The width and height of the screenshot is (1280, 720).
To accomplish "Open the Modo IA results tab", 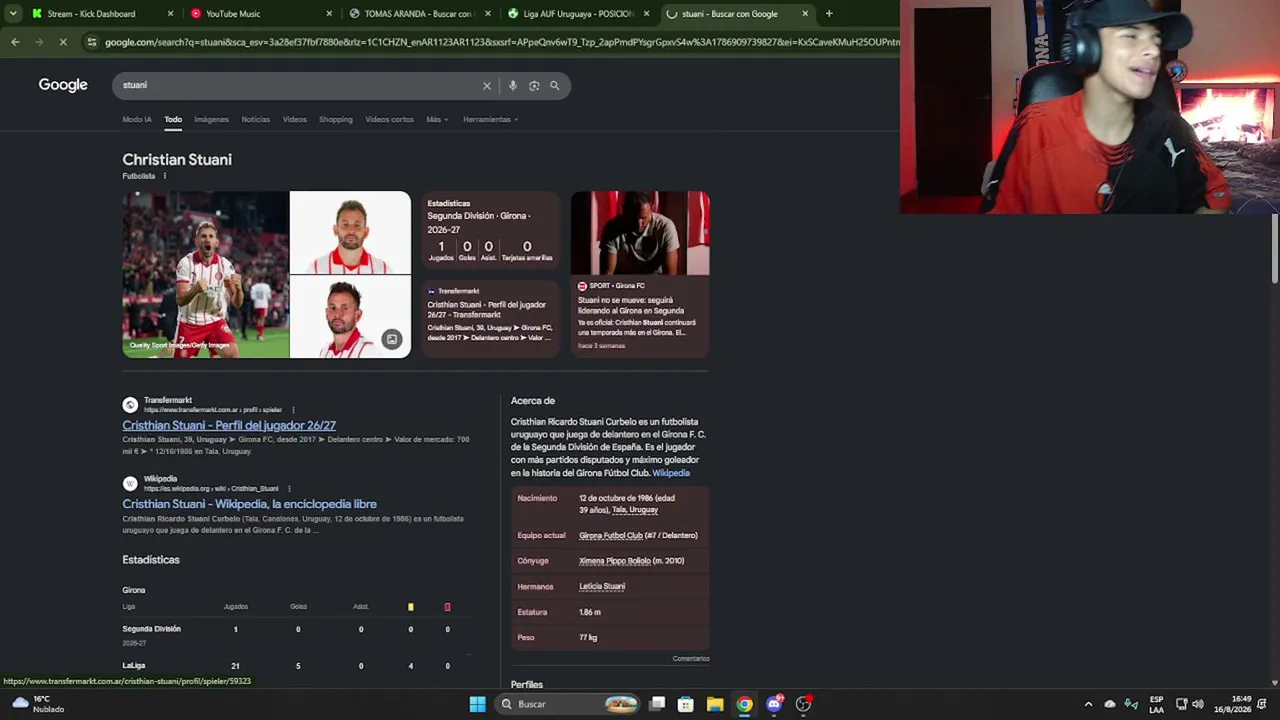I will tap(137, 120).
